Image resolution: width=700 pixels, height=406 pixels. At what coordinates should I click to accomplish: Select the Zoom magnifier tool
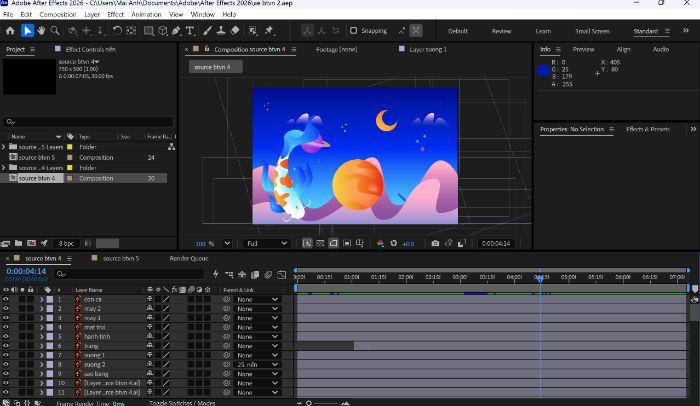[x=55, y=31]
